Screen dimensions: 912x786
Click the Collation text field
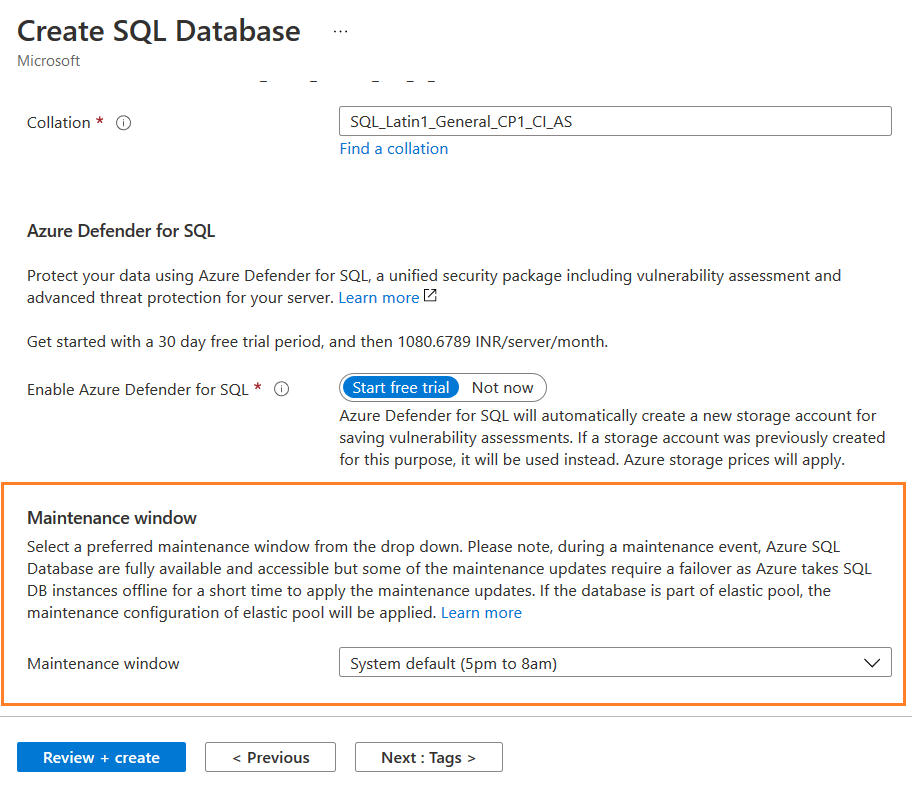pyautogui.click(x=614, y=122)
